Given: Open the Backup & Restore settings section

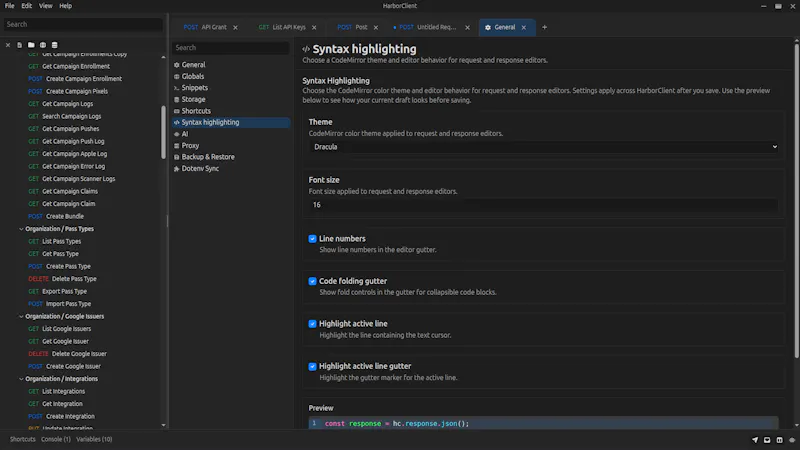Looking at the screenshot, I should pos(231,157).
